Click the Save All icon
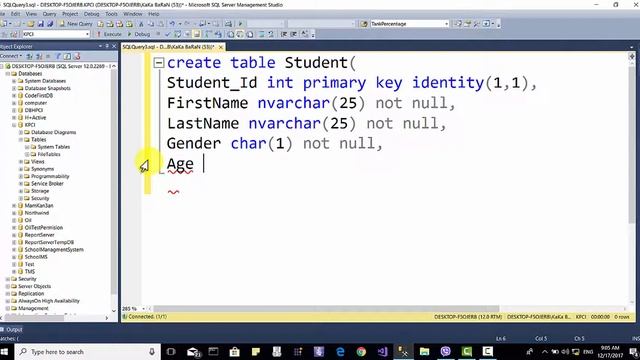The image size is (640, 360). pyautogui.click(x=50, y=24)
